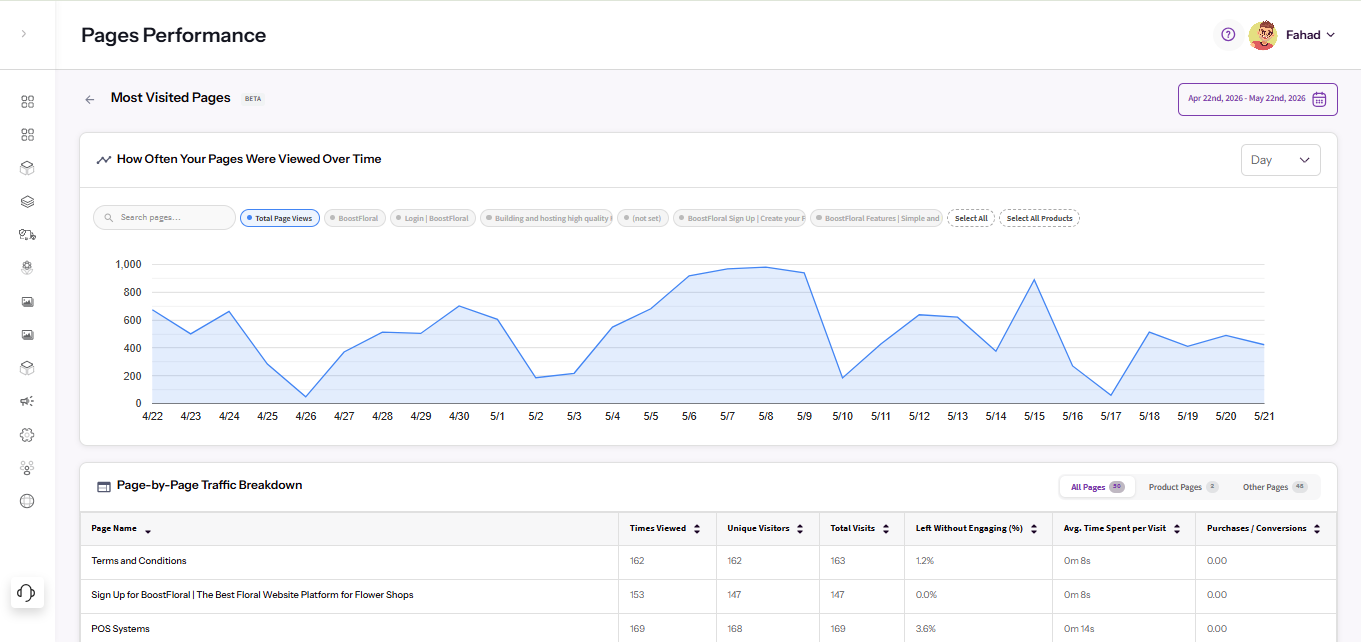The width and height of the screenshot is (1361, 642).
Task: Open help via the question mark icon
Action: pyautogui.click(x=1228, y=35)
